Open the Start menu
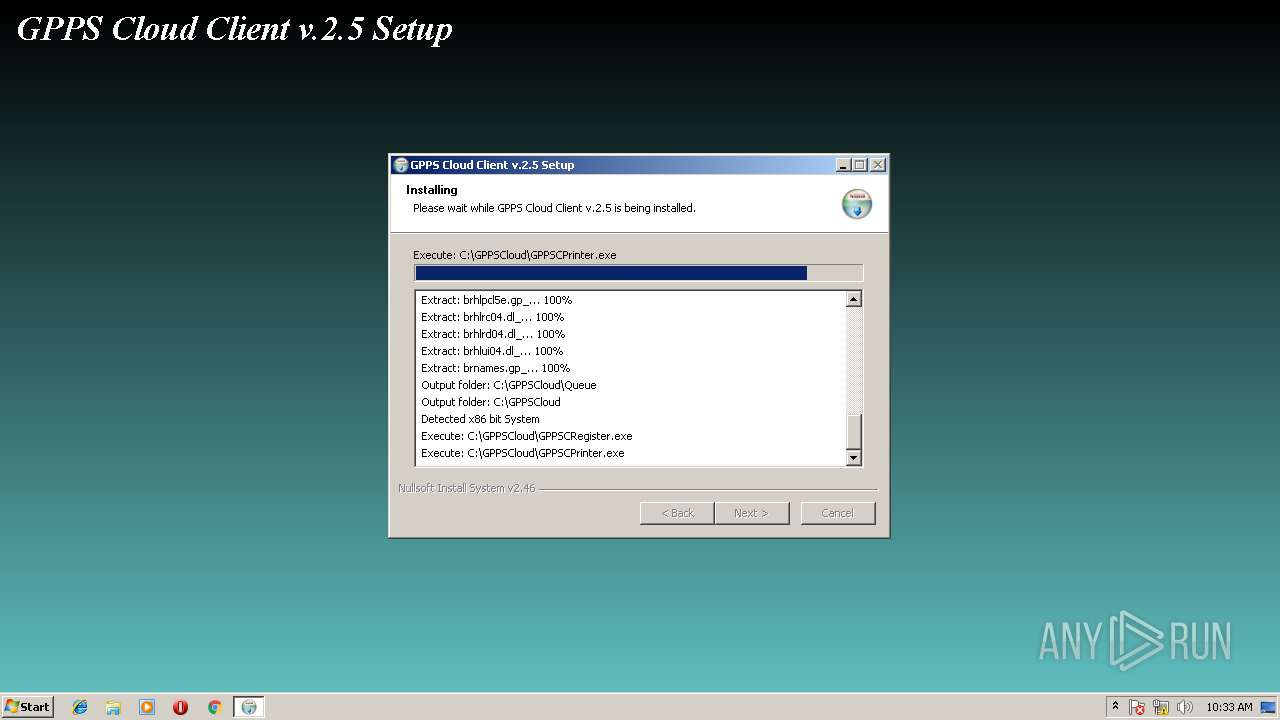The image size is (1280, 720). (27, 707)
